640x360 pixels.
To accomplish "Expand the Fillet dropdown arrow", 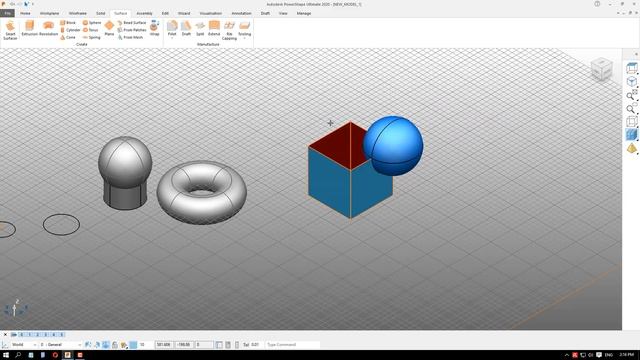I will point(172,38).
